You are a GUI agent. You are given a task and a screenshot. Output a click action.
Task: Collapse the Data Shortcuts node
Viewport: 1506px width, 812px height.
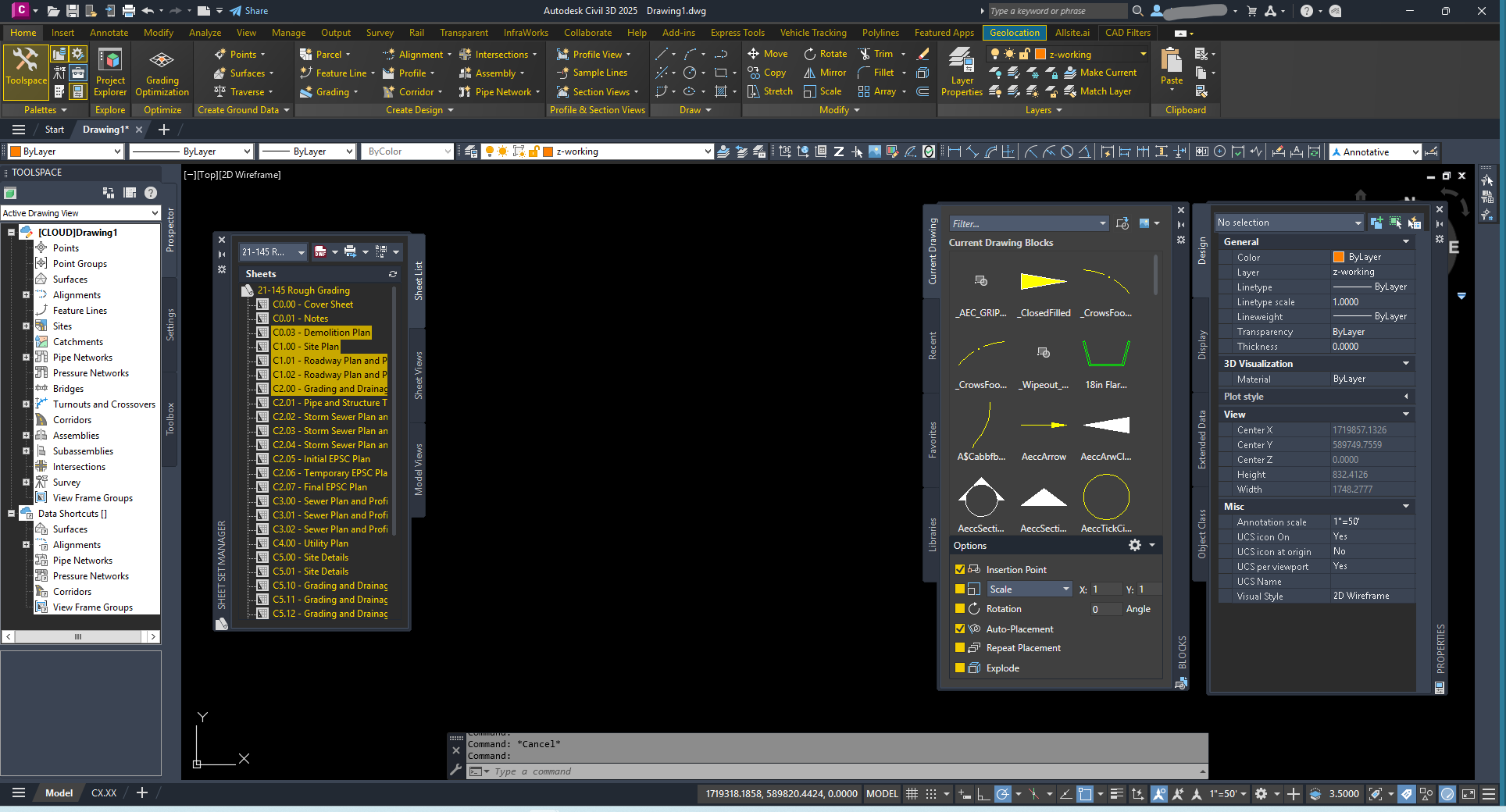(11, 514)
